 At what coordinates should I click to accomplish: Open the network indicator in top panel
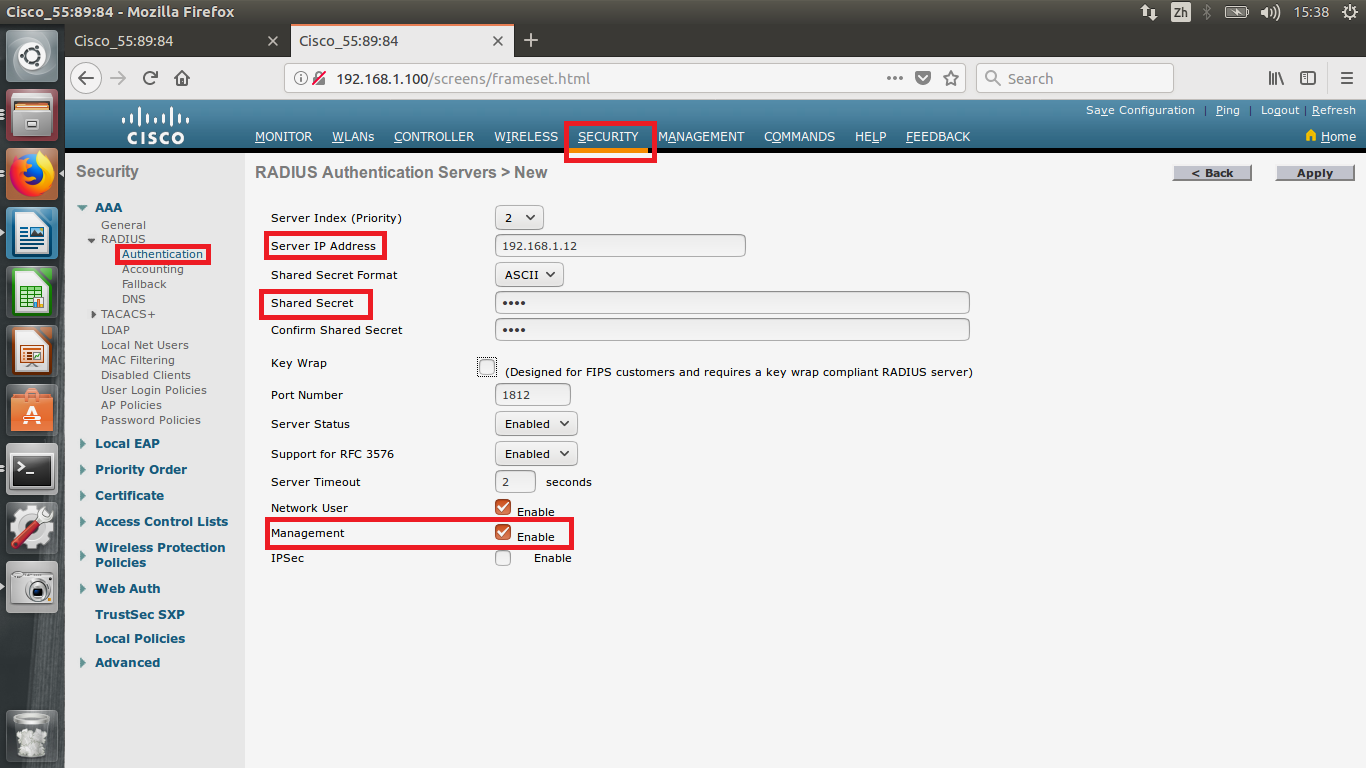[1148, 12]
